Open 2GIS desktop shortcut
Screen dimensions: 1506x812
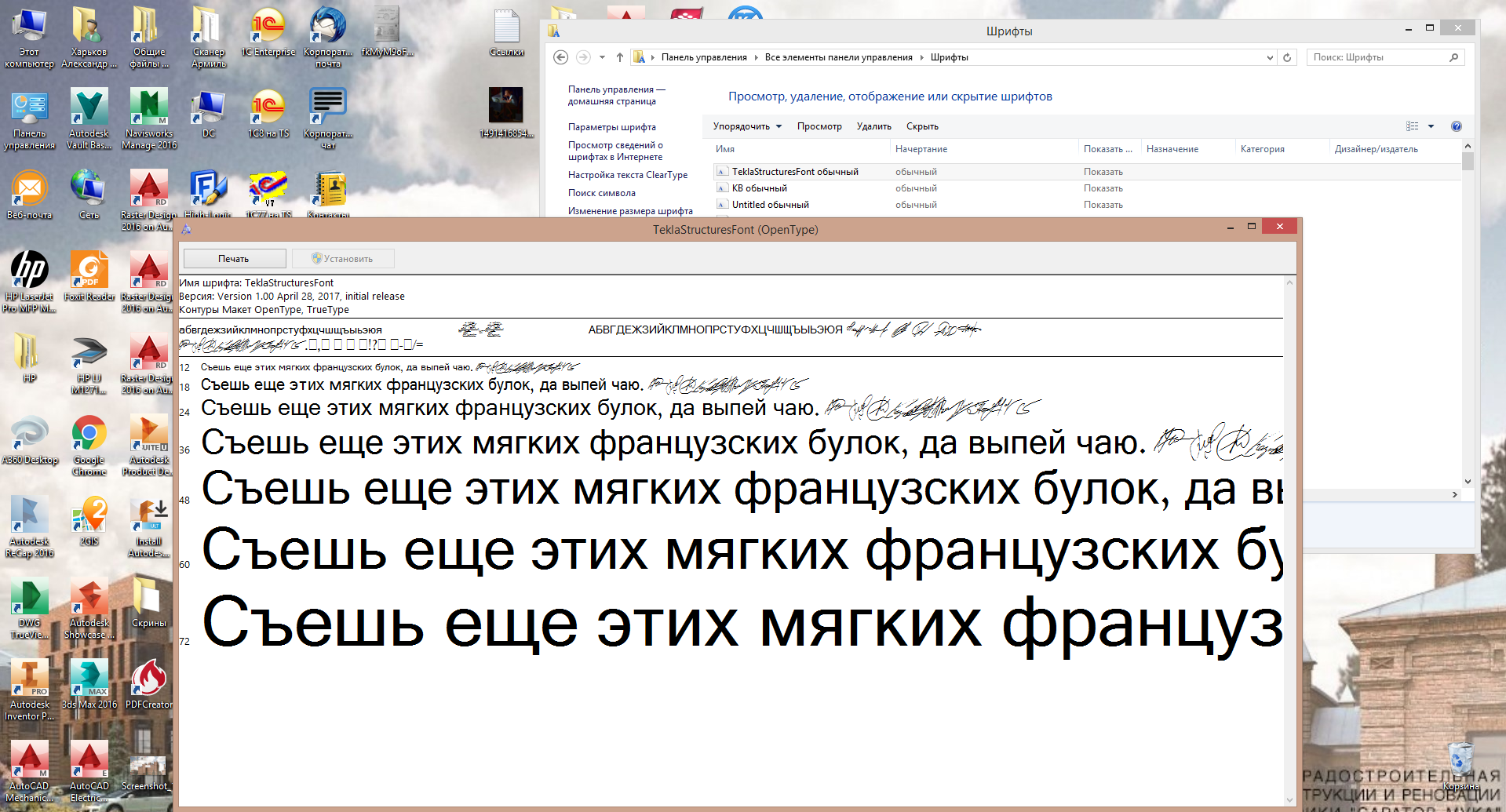click(89, 521)
